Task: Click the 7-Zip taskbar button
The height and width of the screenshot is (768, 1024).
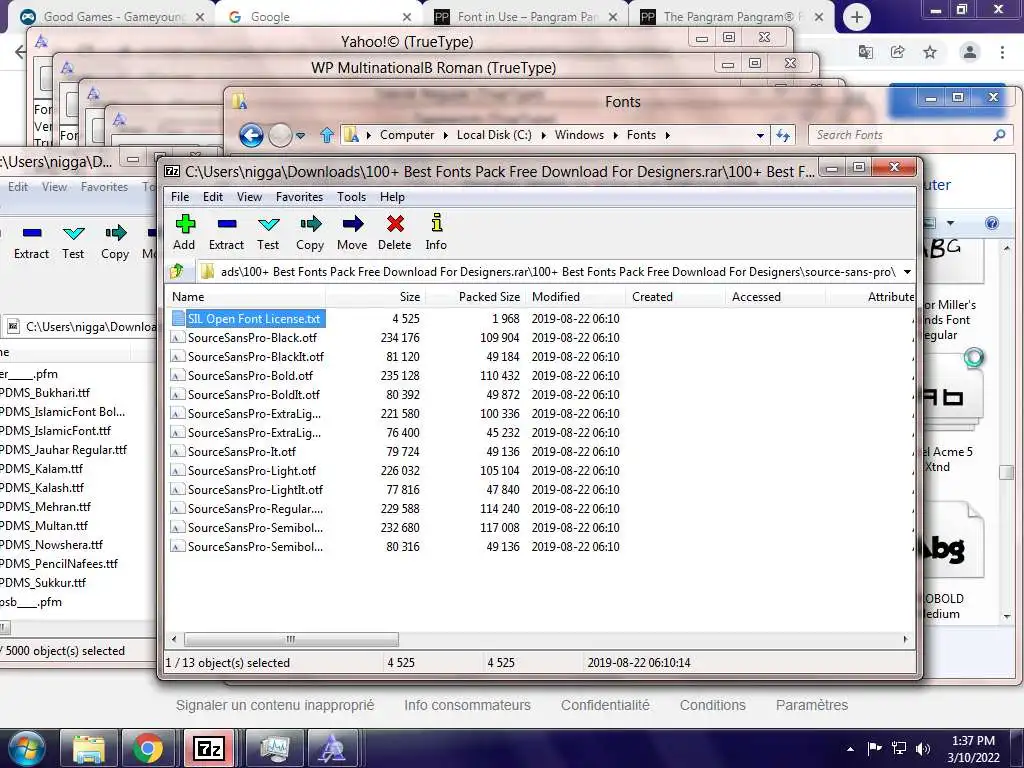Action: click(209, 748)
